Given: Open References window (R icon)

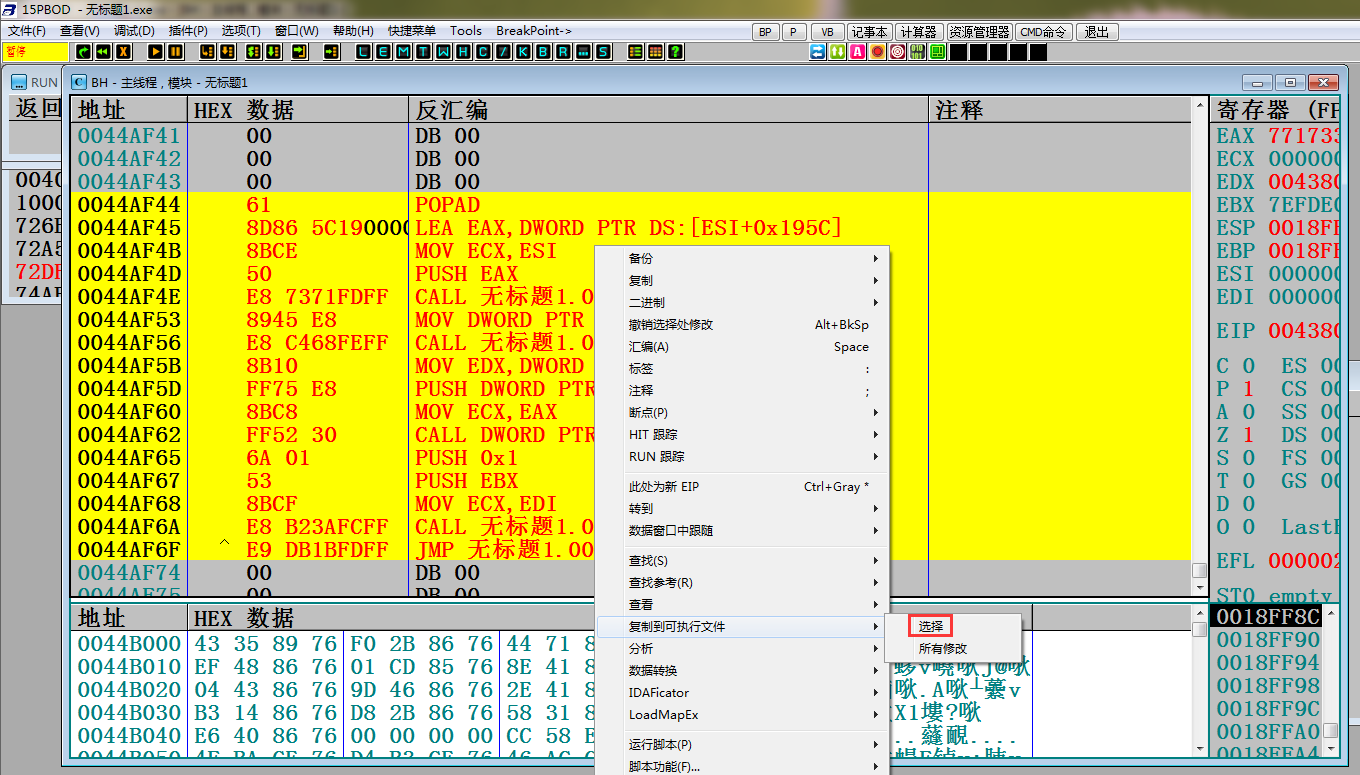Looking at the screenshot, I should coord(564,51).
